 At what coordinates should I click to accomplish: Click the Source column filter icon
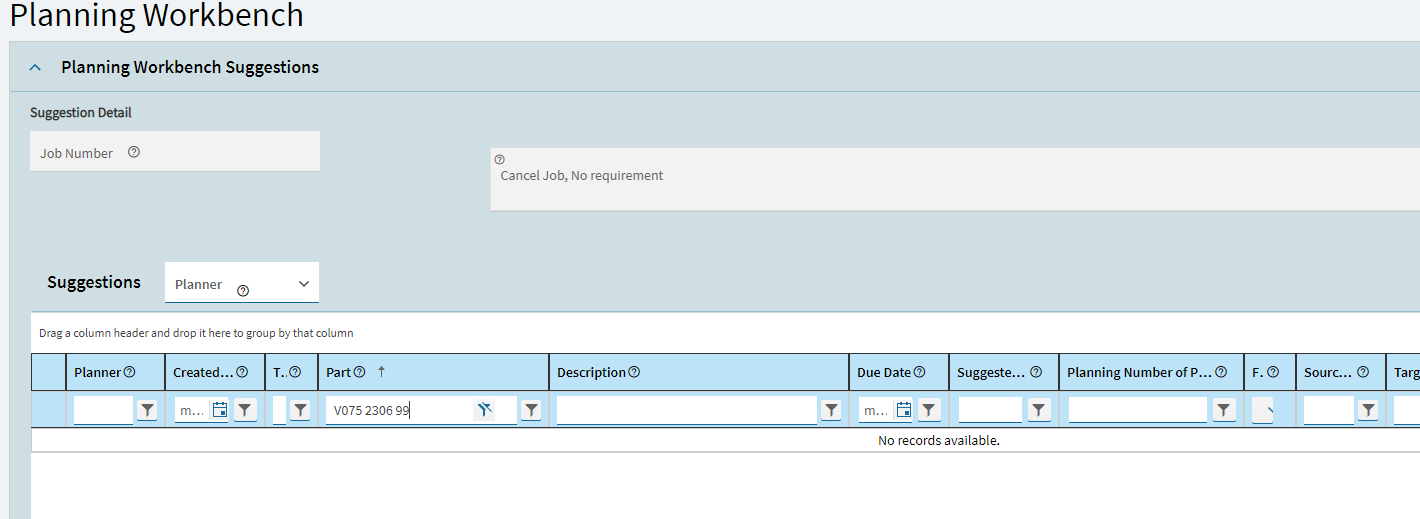1368,410
